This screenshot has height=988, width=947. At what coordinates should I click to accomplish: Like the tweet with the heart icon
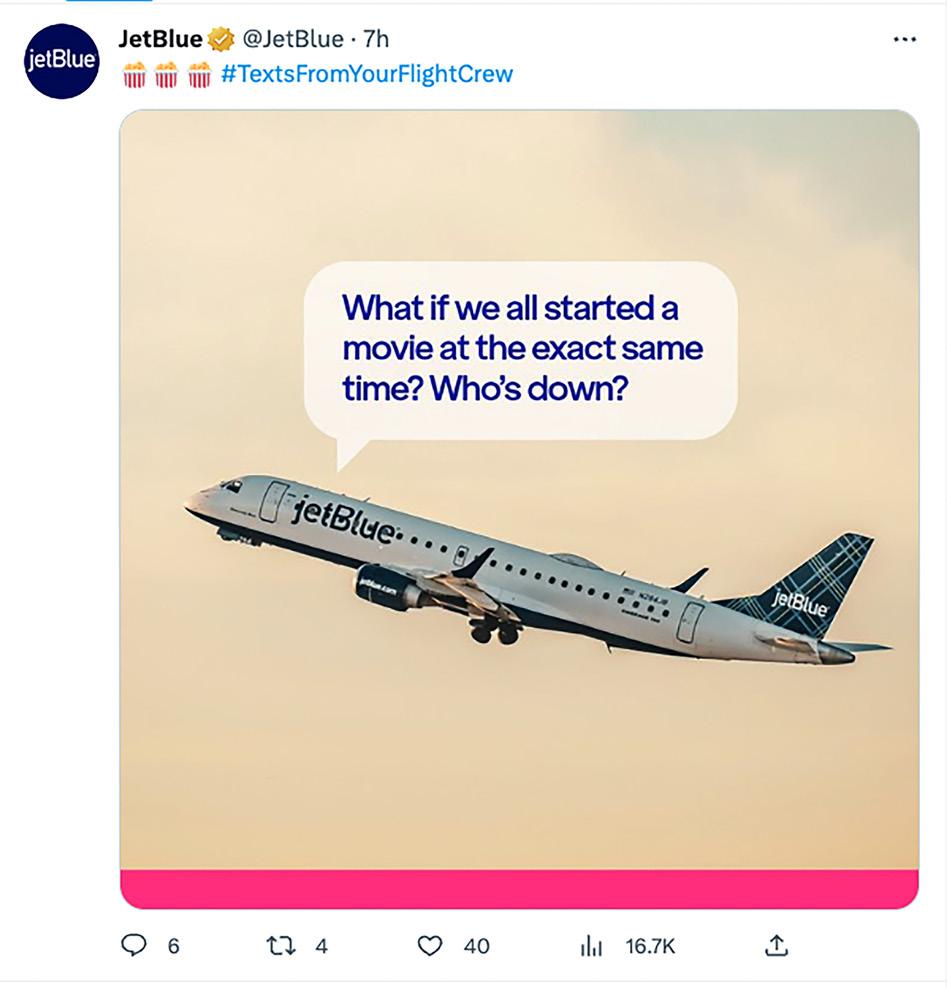point(429,945)
